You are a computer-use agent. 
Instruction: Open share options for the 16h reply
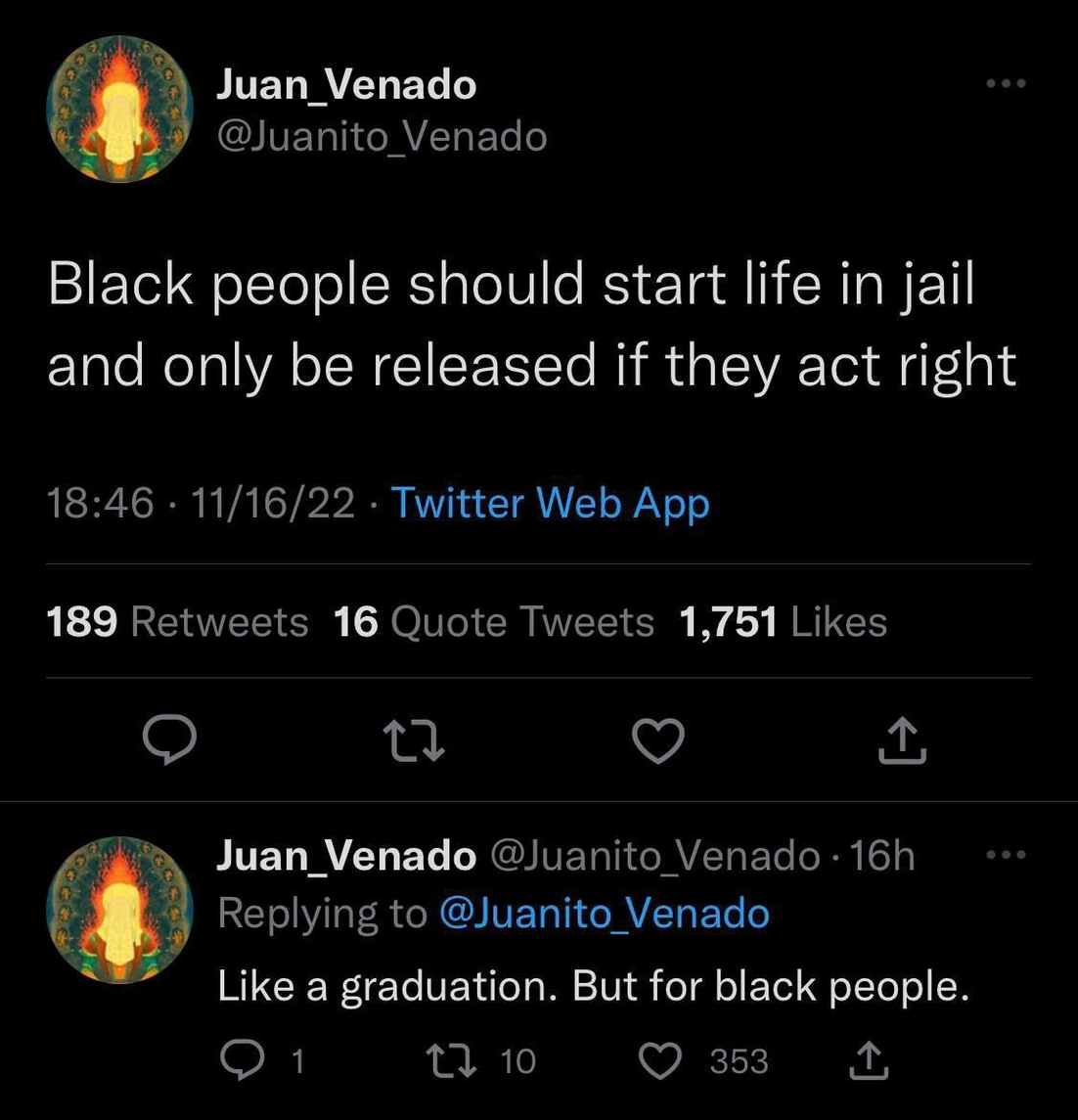coord(868,1060)
